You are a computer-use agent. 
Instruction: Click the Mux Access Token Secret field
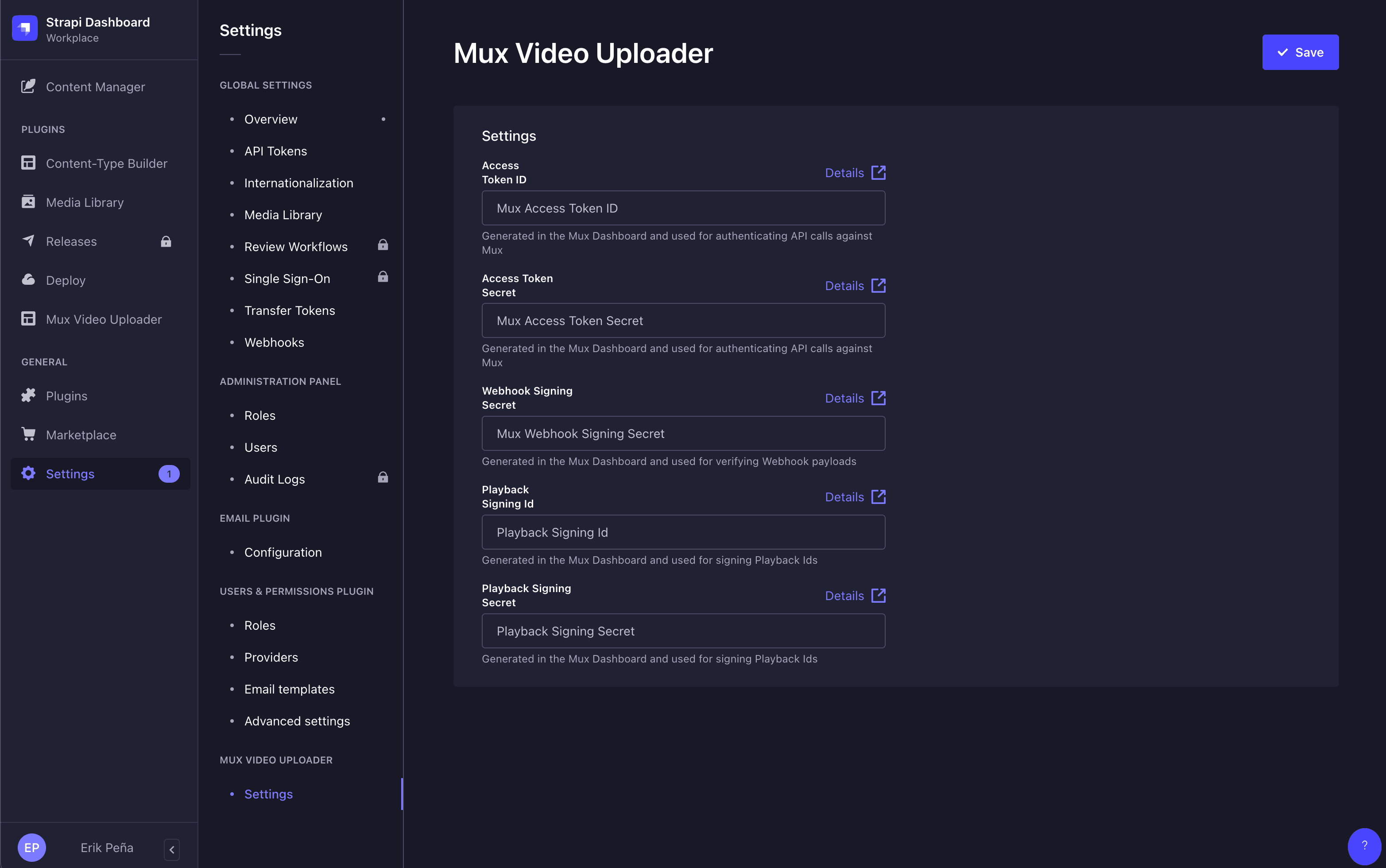pyautogui.click(x=683, y=321)
